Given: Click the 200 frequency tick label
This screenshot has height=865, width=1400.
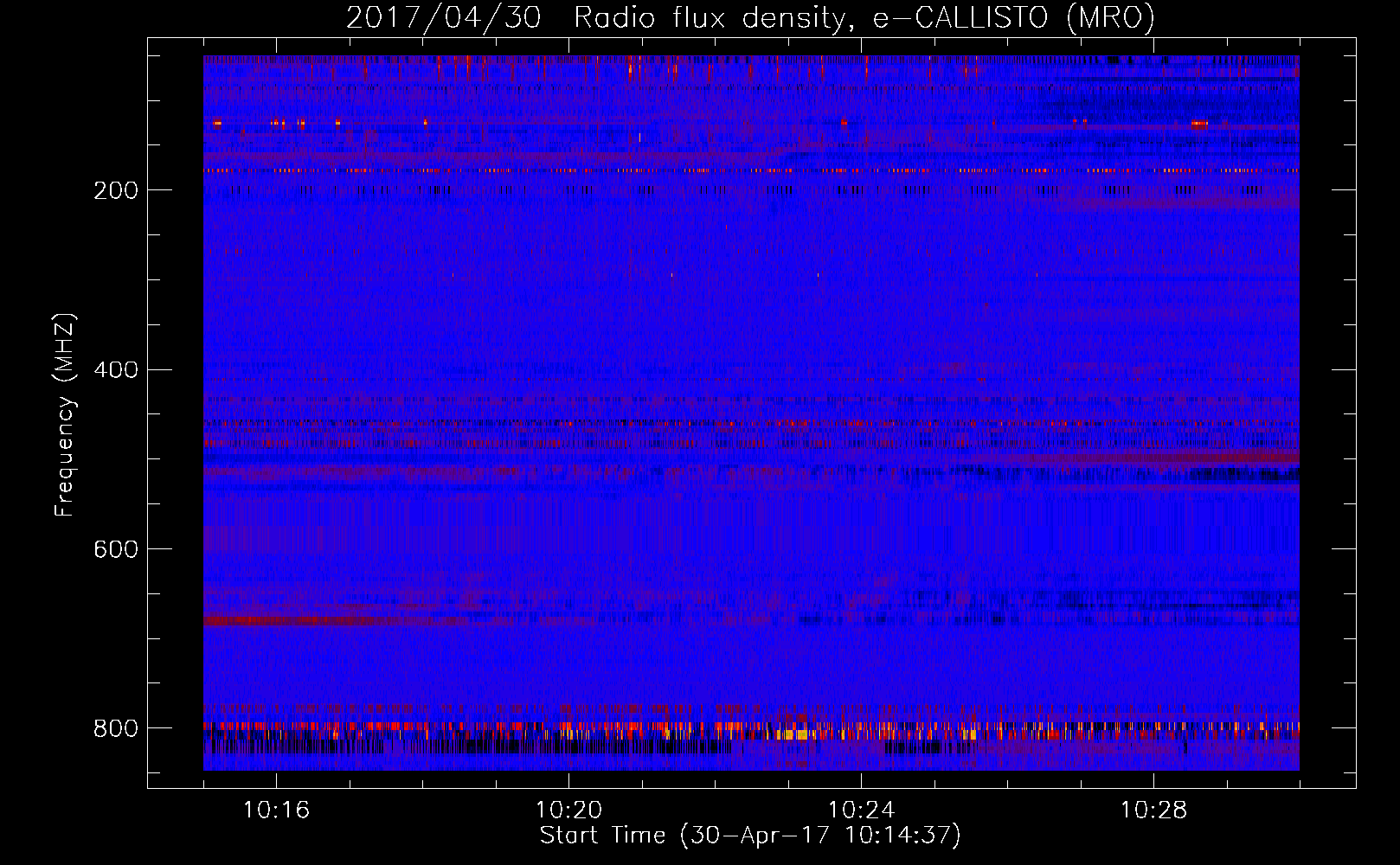Looking at the screenshot, I should click(116, 190).
